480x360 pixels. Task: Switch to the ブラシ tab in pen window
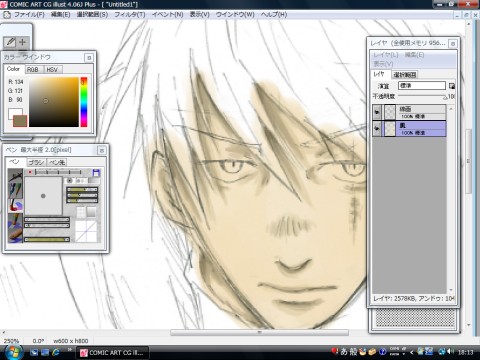(x=36, y=162)
